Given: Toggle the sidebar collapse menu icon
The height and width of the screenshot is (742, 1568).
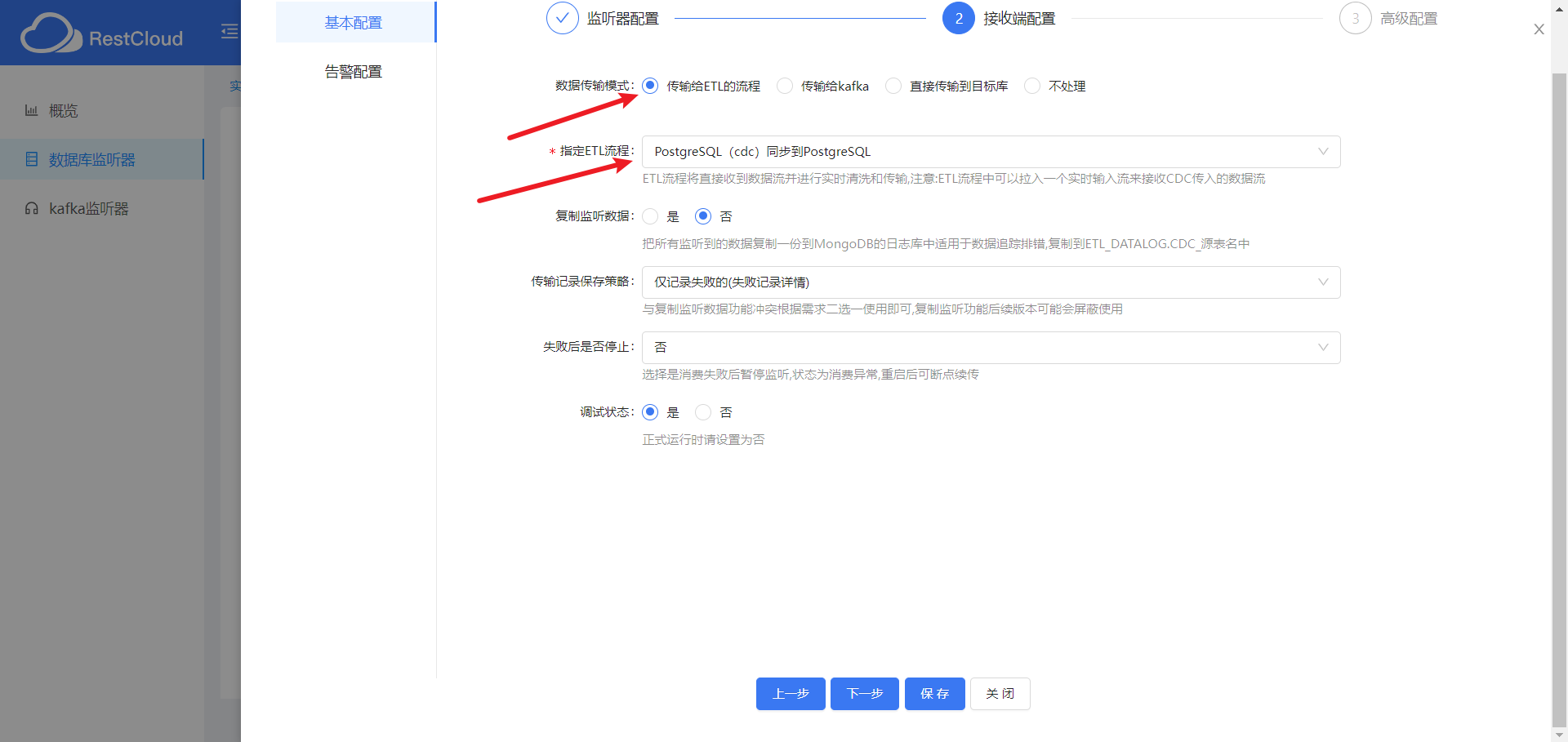Looking at the screenshot, I should pyautogui.click(x=229, y=31).
